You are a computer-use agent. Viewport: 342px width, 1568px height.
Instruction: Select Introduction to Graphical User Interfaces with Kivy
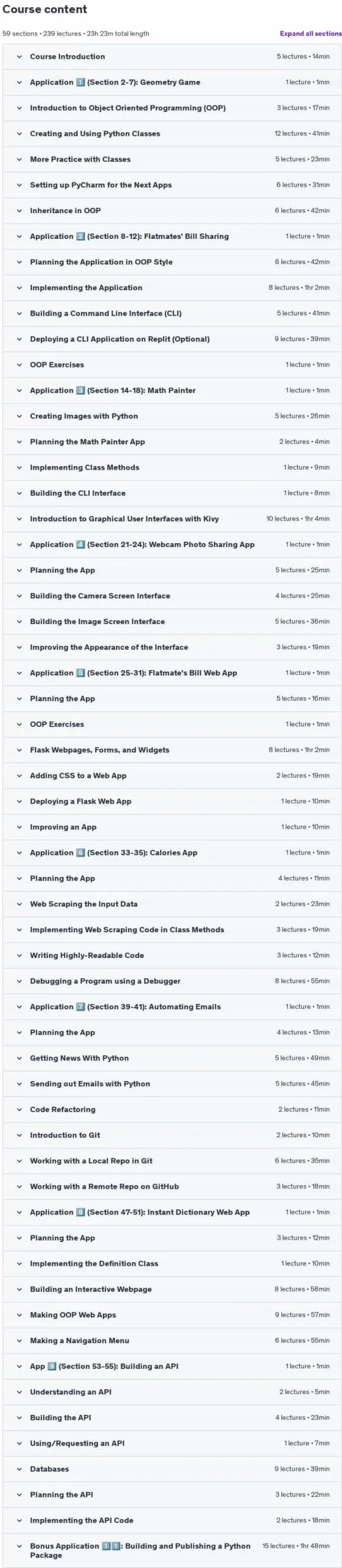pos(171,519)
